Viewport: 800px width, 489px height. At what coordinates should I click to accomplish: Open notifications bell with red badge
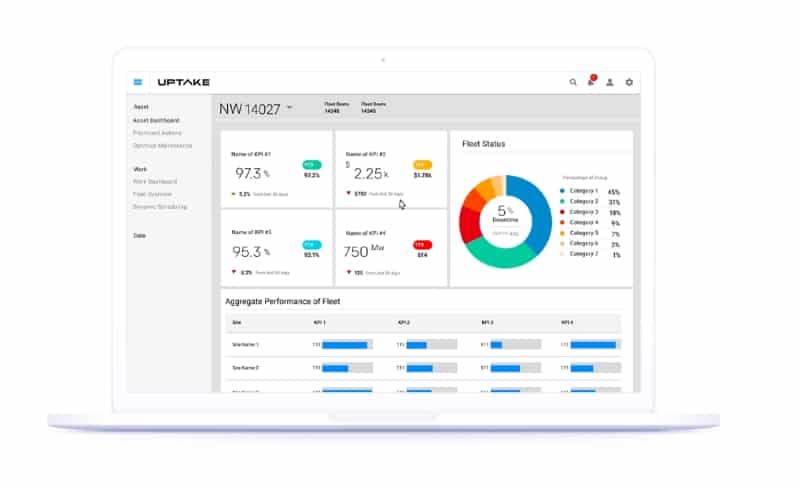(x=591, y=81)
